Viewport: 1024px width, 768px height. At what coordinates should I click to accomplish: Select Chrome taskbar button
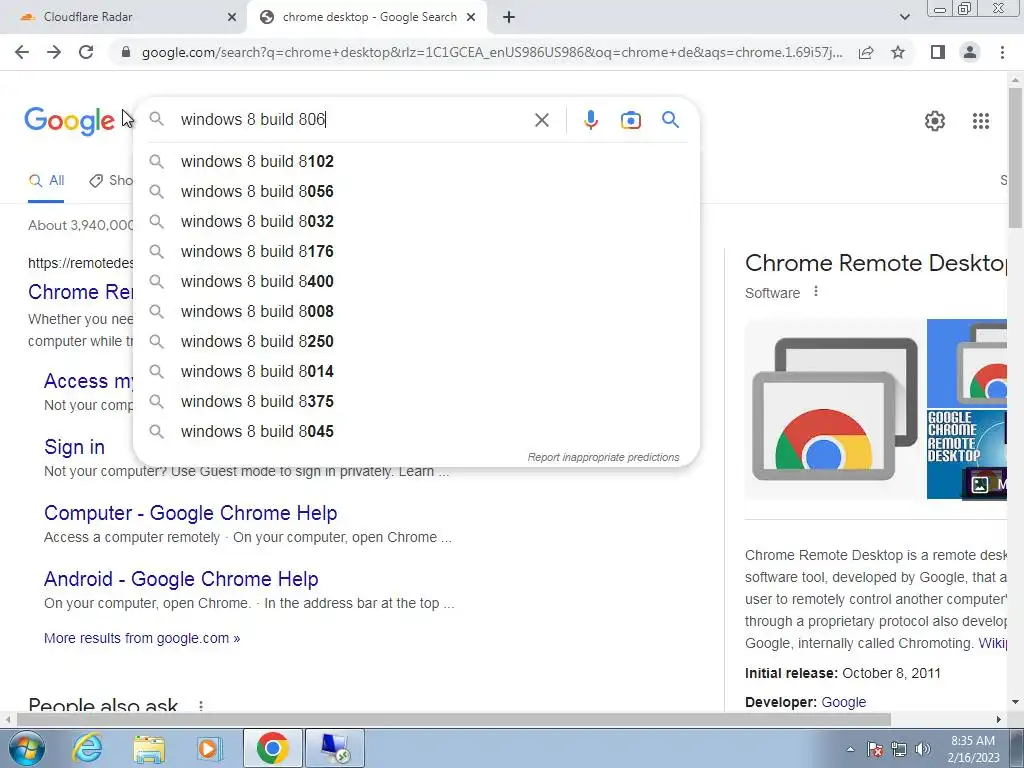[x=272, y=748]
